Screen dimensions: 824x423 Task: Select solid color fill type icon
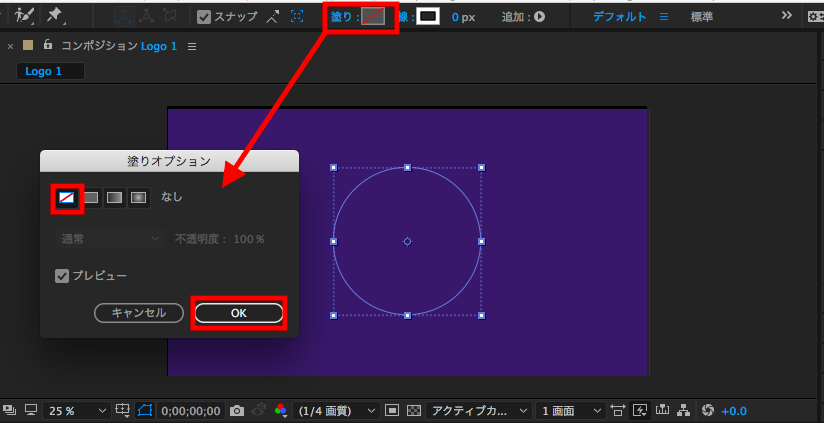(x=91, y=198)
